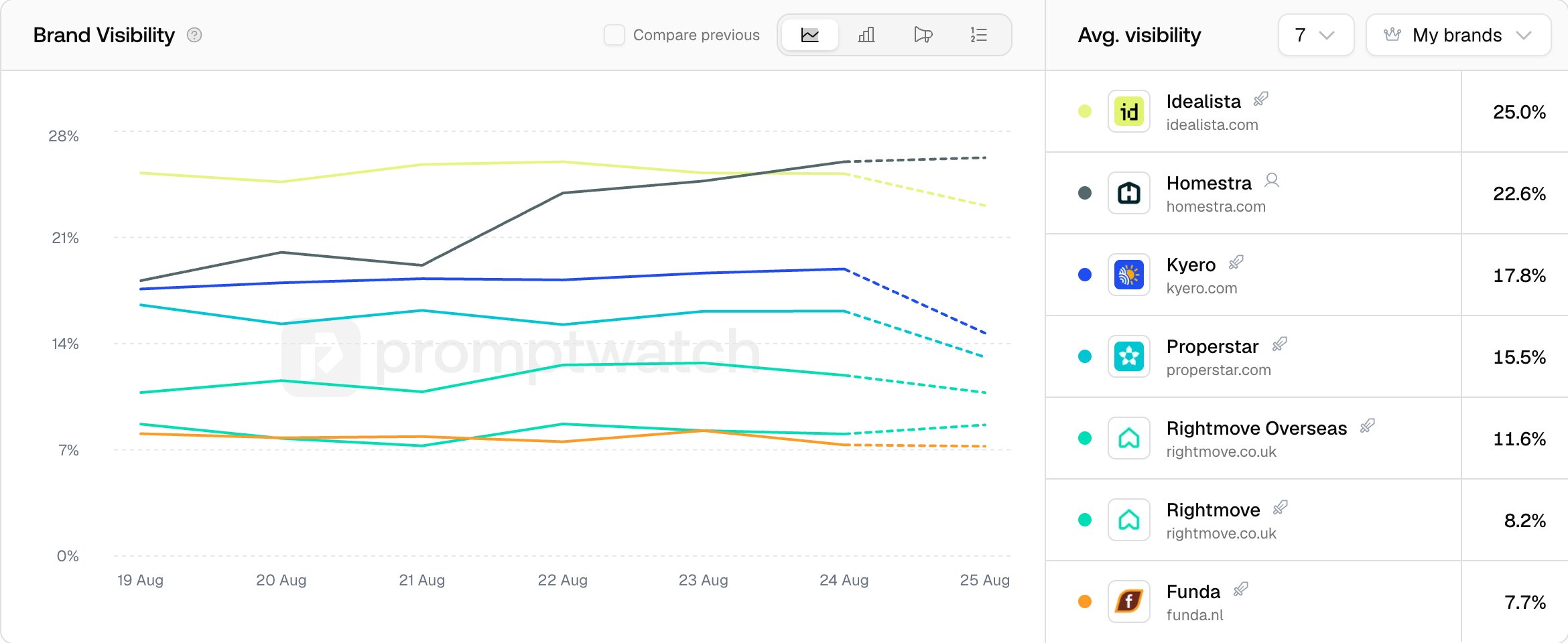The image size is (1568, 643).
Task: Click rocket icon next to Idealista
Action: 1261,99
